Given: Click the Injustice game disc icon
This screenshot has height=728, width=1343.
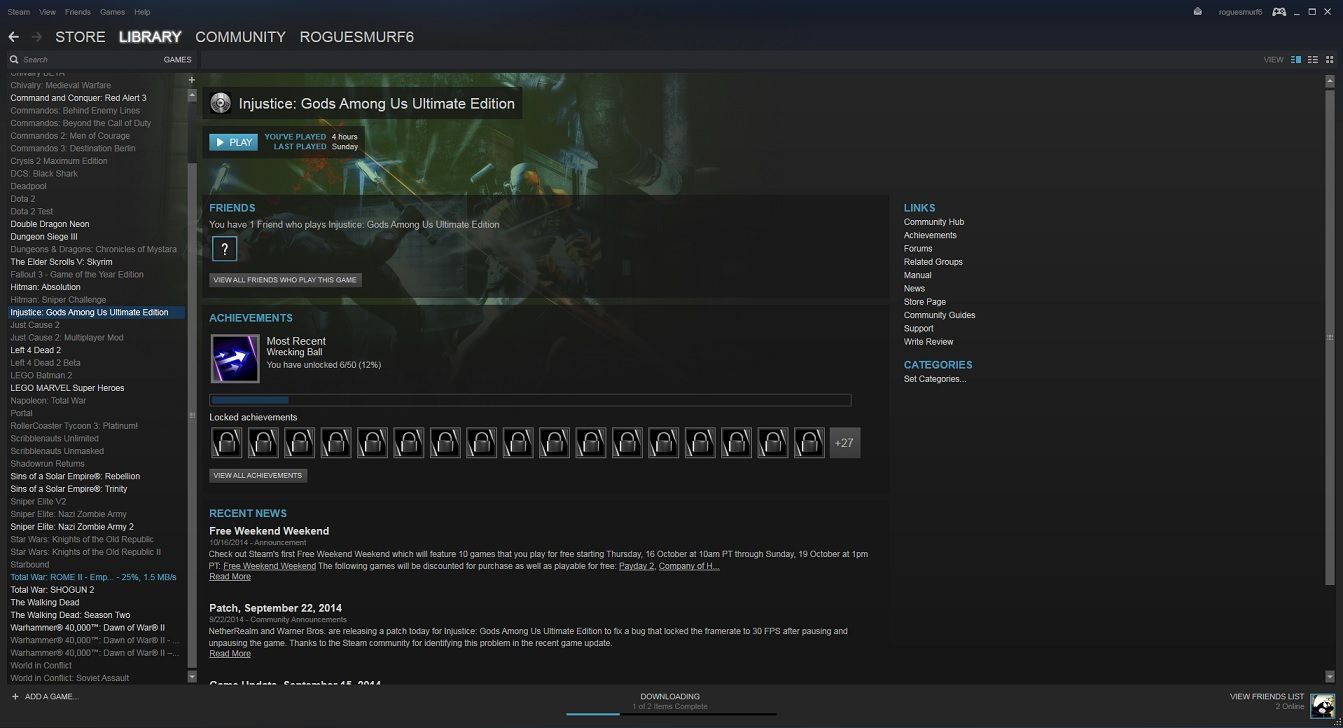Looking at the screenshot, I should pyautogui.click(x=221, y=103).
